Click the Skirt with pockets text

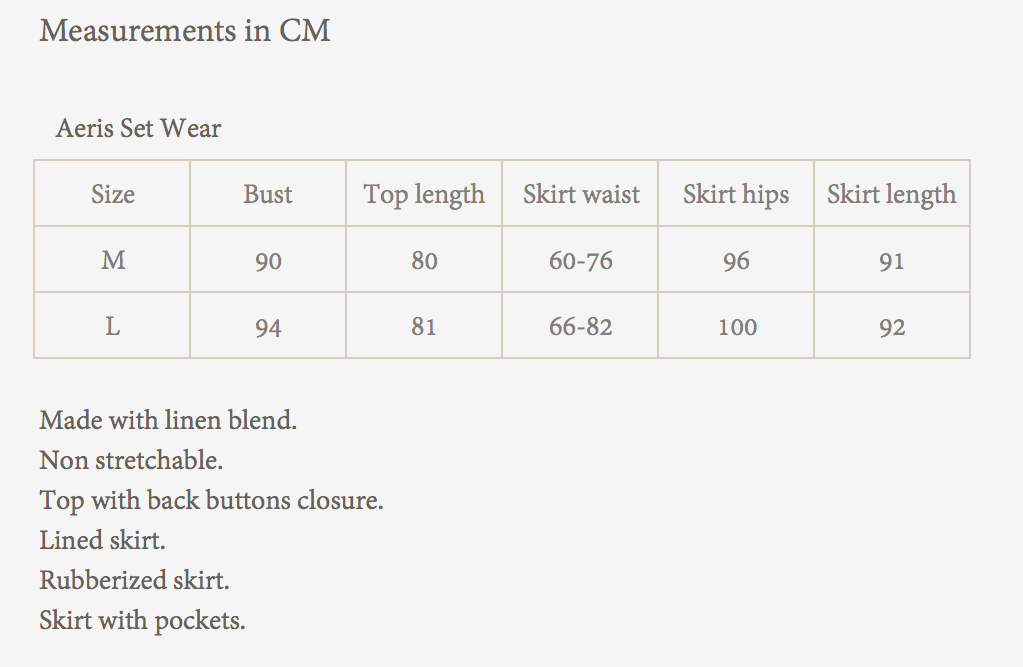142,621
